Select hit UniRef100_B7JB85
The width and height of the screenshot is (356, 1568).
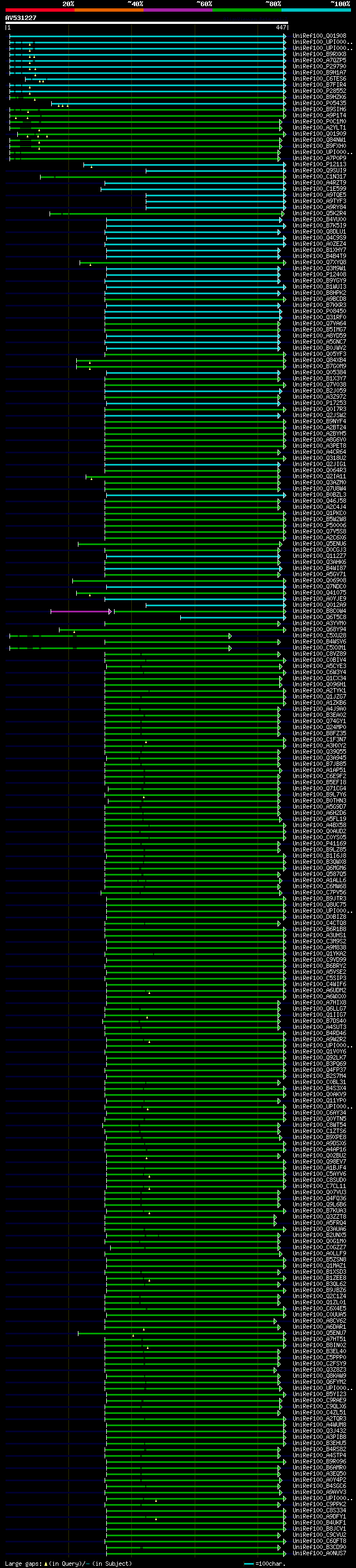pyautogui.click(x=319, y=764)
